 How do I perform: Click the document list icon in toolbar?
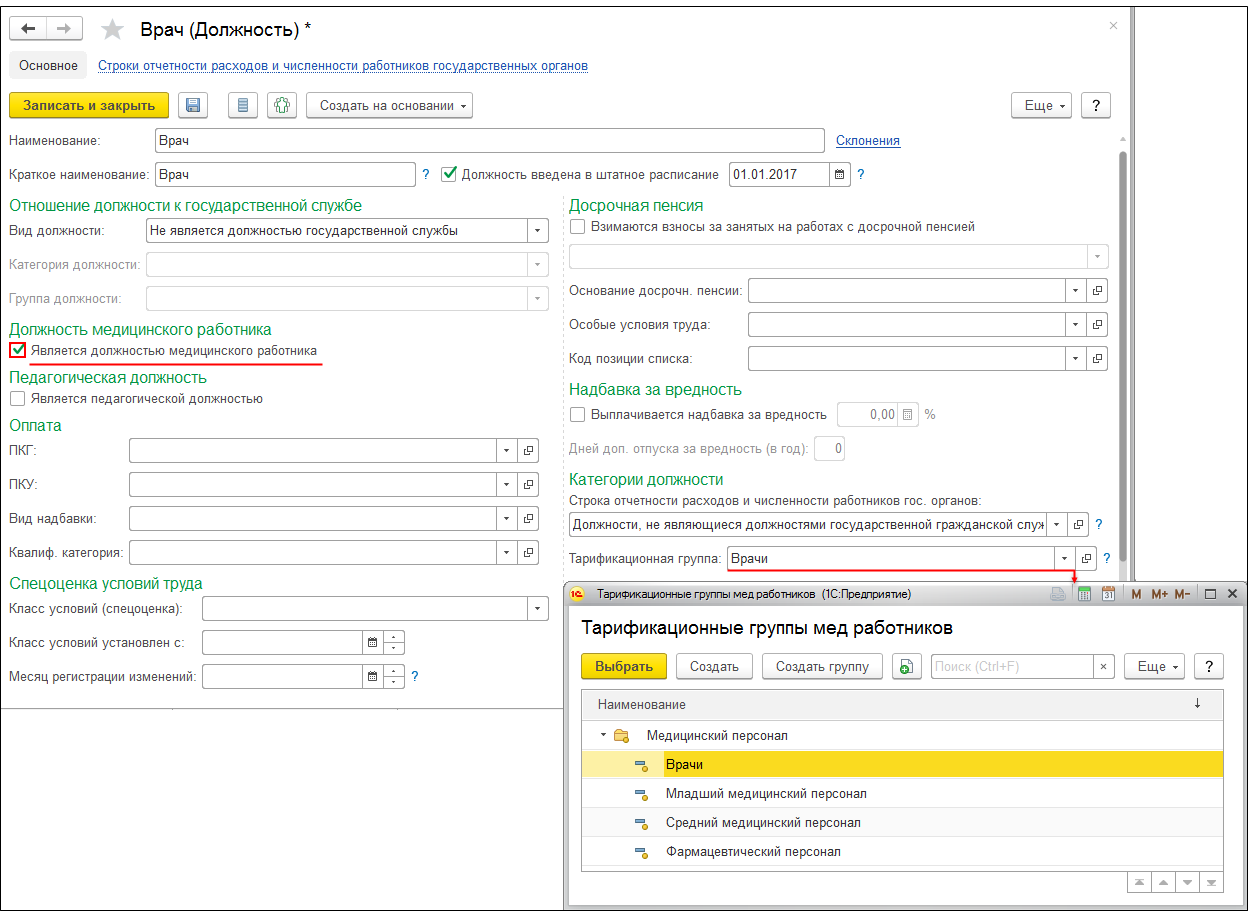tap(243, 105)
